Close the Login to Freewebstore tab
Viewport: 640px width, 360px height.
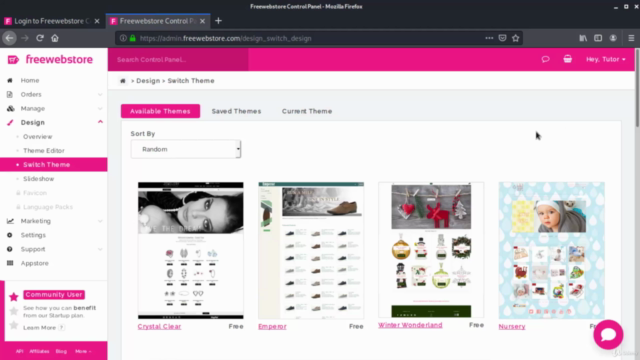97,21
